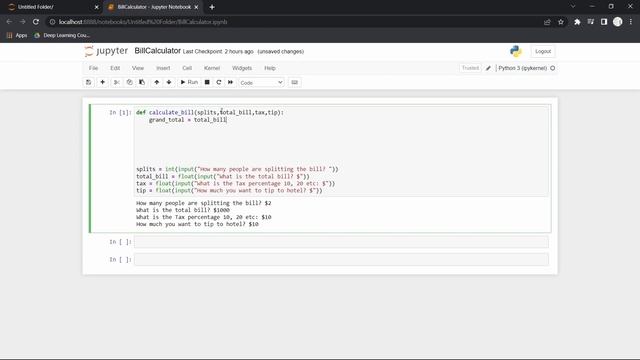
Task: Open the tab search dropdown chevron
Action: [x=573, y=7]
